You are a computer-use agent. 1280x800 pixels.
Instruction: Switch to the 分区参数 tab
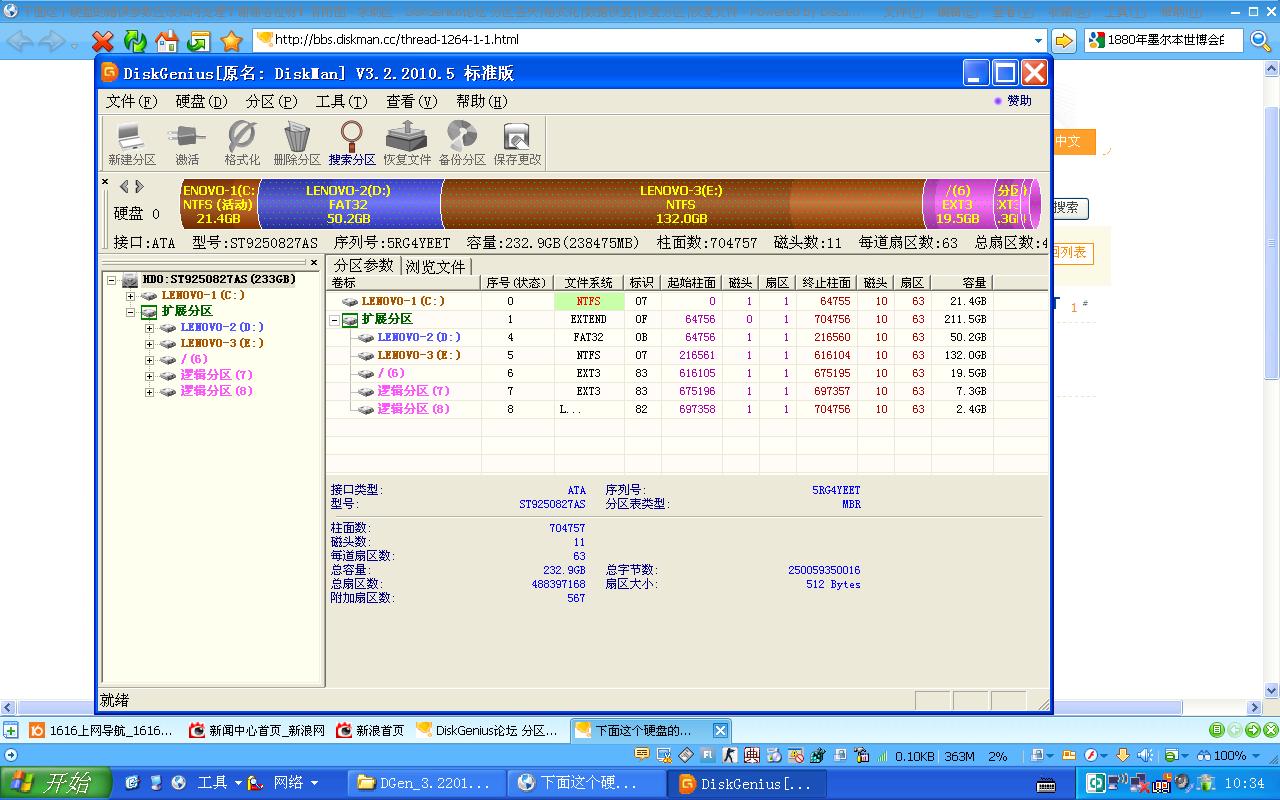point(364,265)
